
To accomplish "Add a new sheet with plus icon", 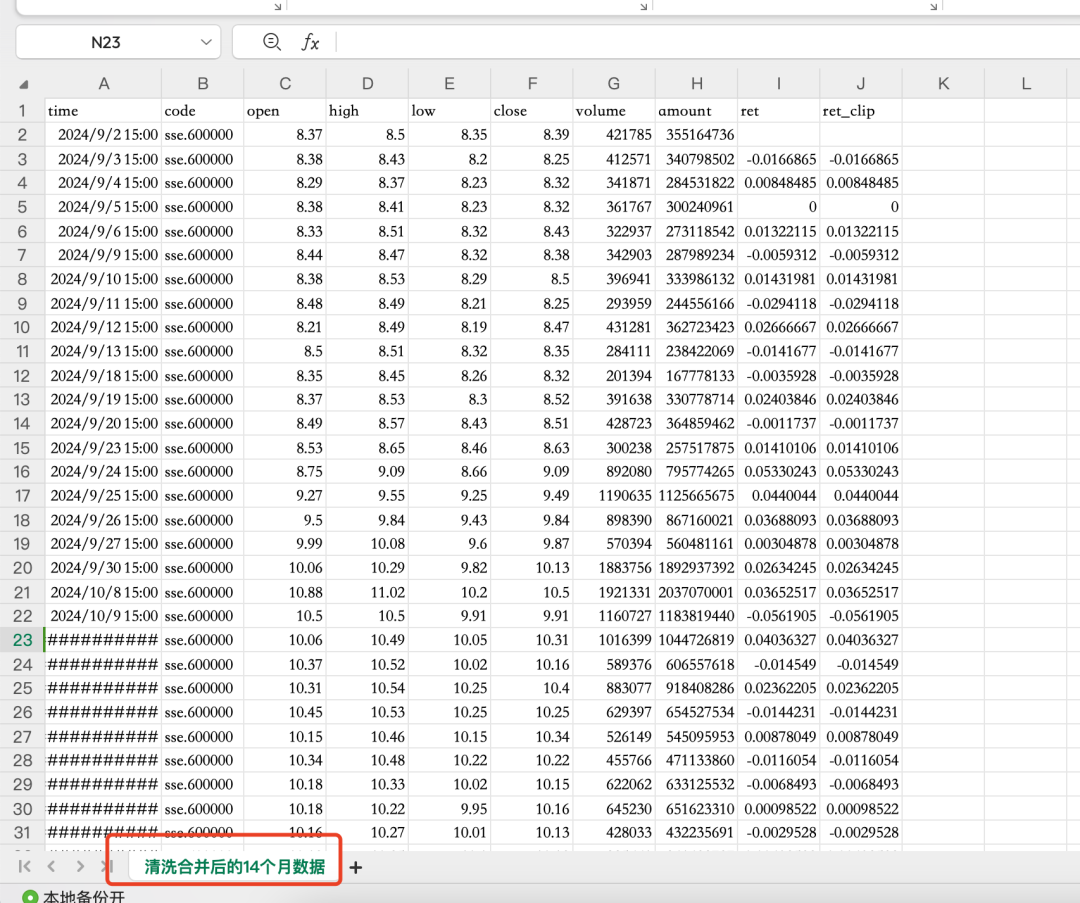I will (x=355, y=867).
